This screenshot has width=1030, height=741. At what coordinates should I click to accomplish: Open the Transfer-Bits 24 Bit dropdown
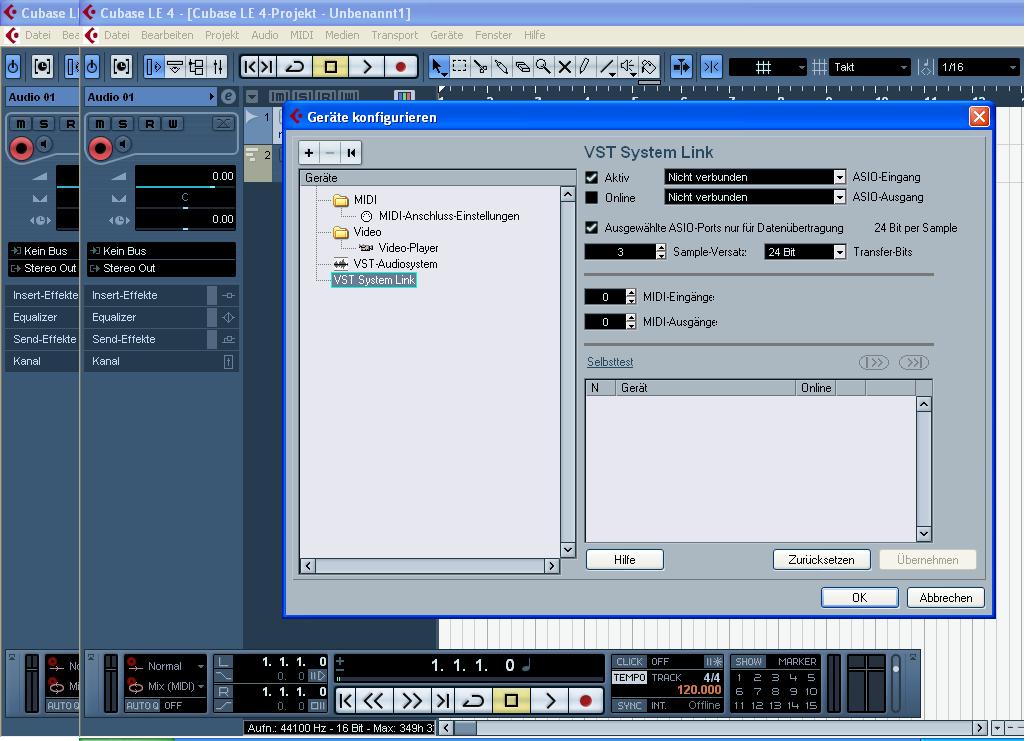[839, 252]
